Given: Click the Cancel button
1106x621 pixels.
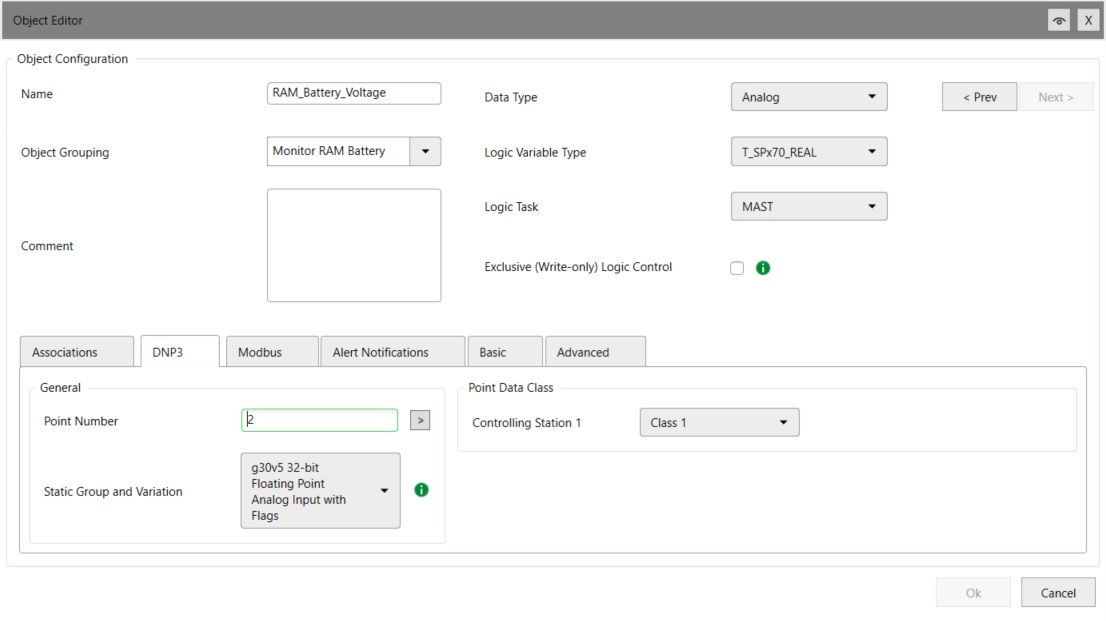Looking at the screenshot, I should click(x=1058, y=593).
